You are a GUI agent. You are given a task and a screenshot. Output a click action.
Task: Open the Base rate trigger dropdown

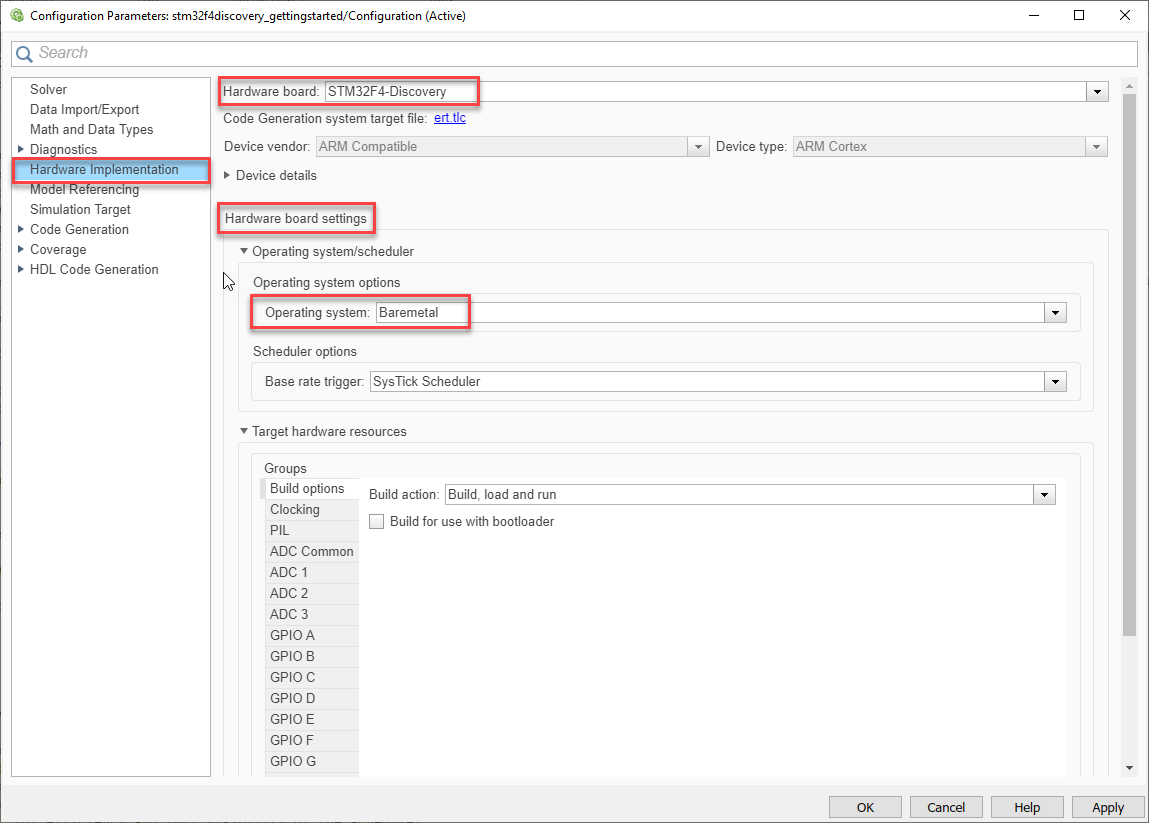click(1055, 382)
